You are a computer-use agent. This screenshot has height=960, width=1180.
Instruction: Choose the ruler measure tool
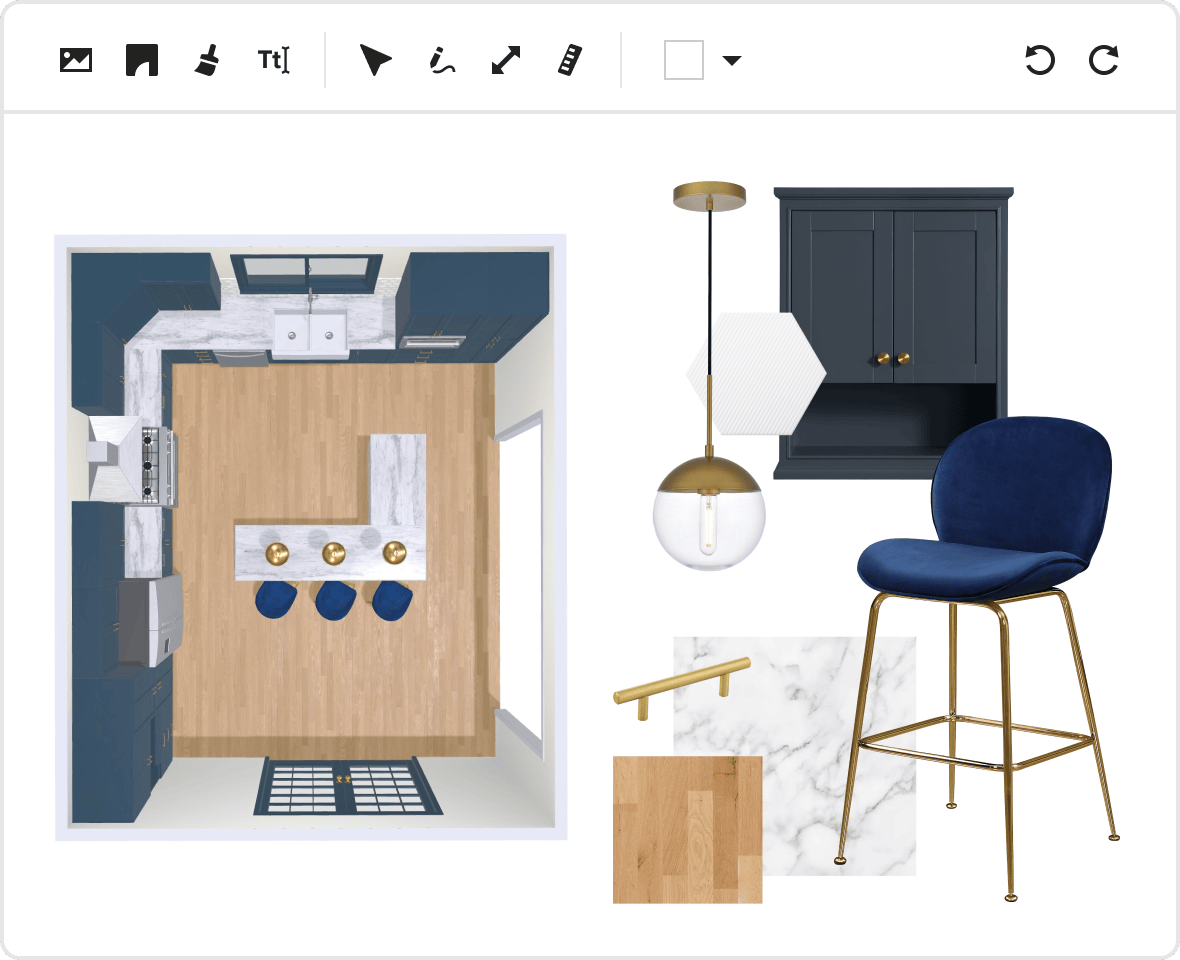570,60
